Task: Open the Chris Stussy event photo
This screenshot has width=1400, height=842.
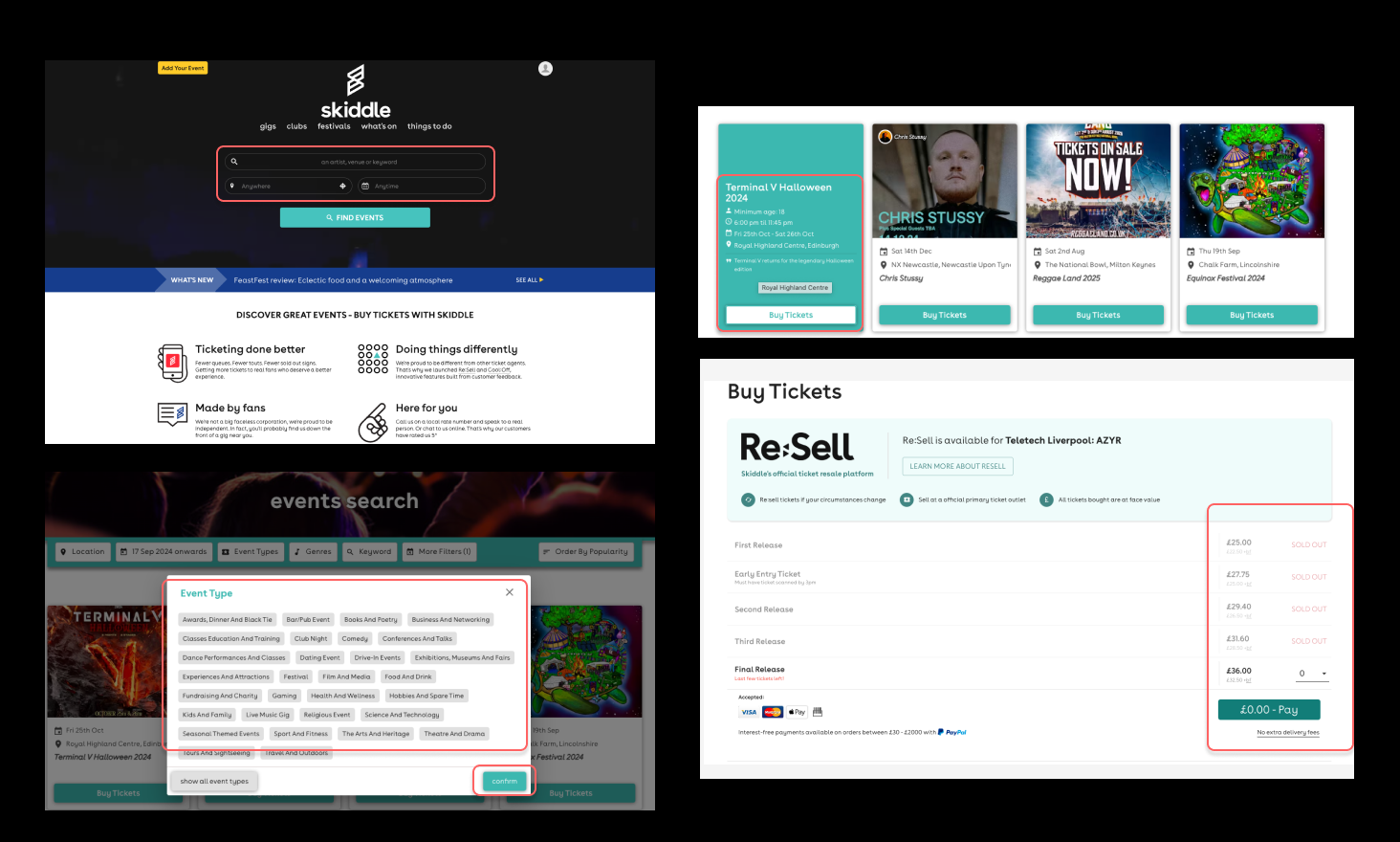Action: point(945,181)
